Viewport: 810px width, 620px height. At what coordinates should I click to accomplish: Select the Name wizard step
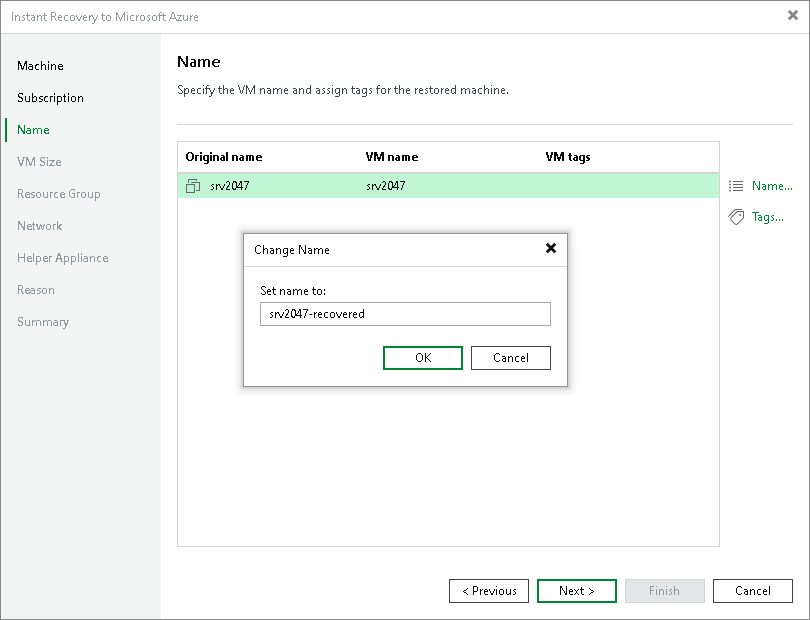point(33,130)
